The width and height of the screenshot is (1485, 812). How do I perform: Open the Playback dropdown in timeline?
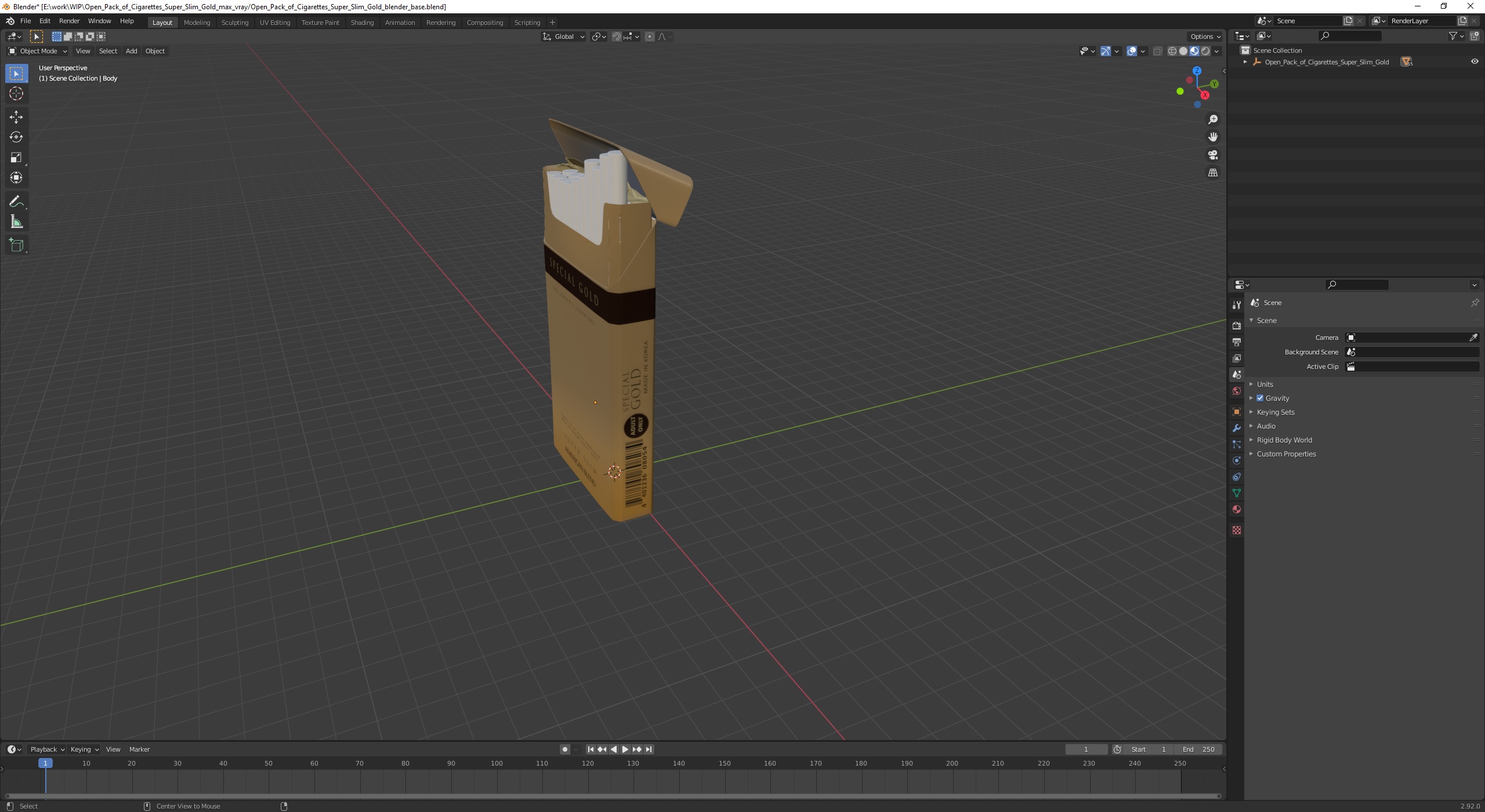click(46, 749)
